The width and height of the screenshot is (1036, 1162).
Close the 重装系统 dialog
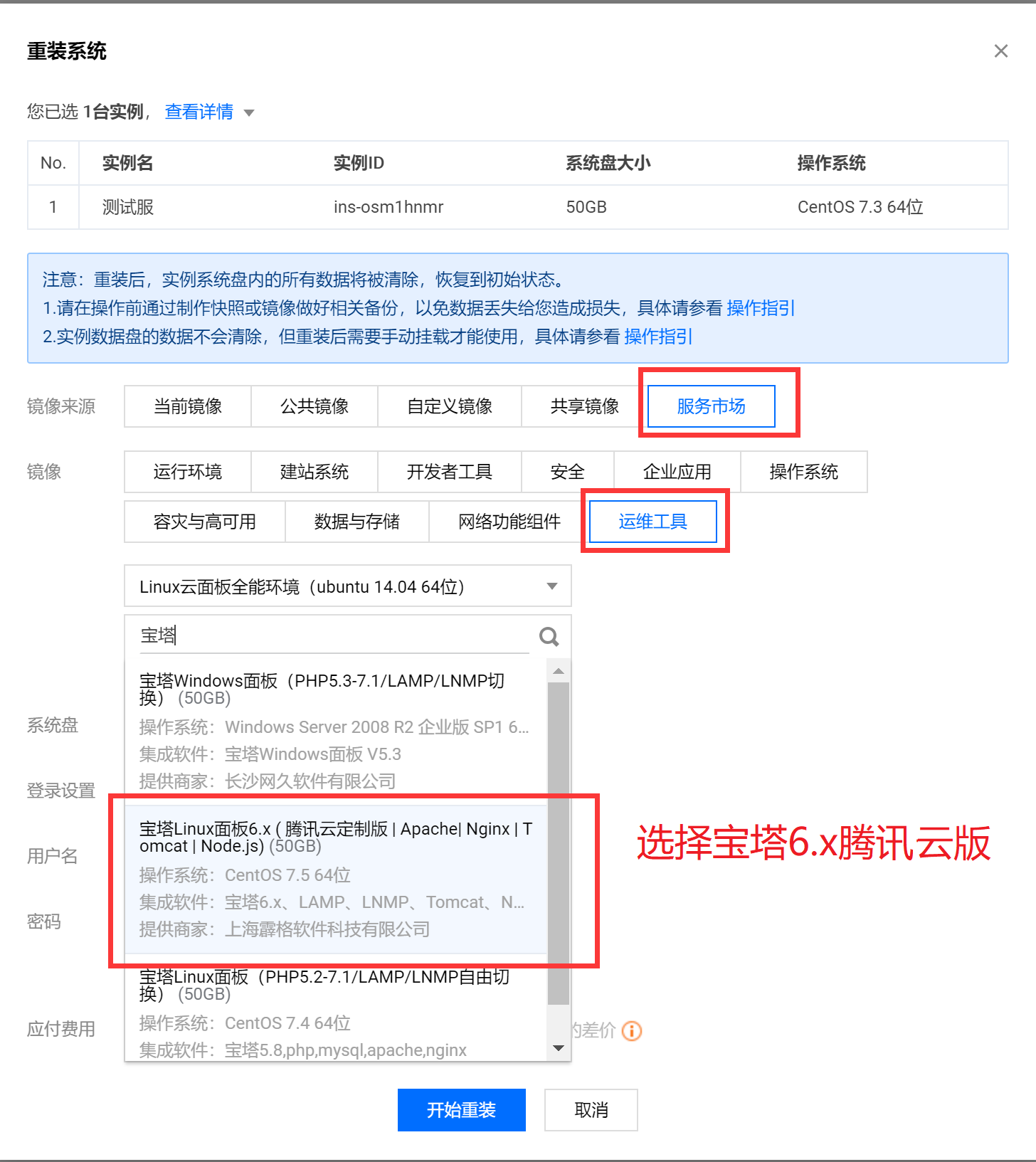1000,51
